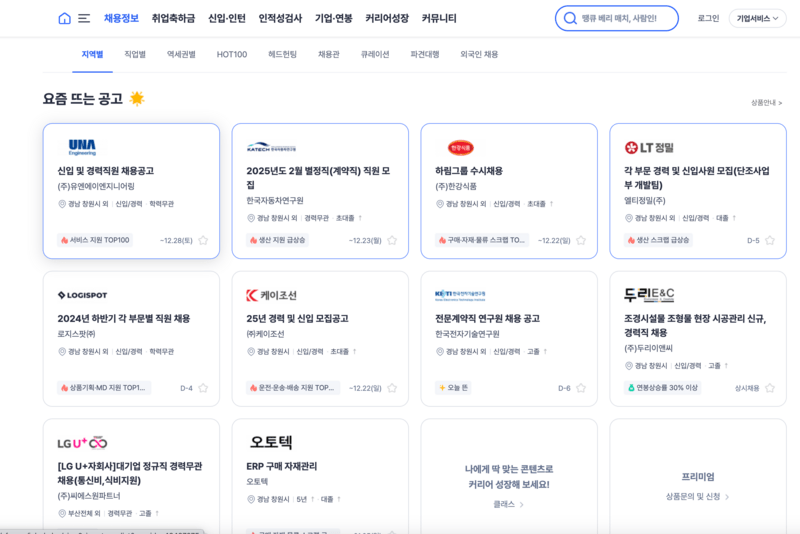Click the 연봉상승률 30% 이상 tag
Screen dimensions: 800x534
(x=662, y=388)
